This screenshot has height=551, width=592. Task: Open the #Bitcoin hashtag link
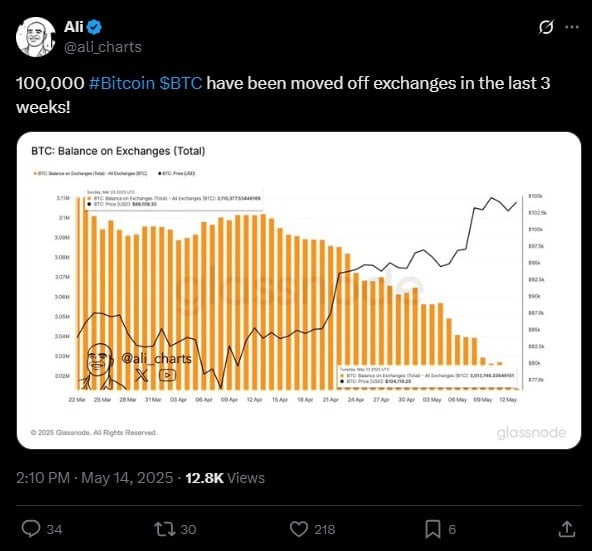(122, 83)
